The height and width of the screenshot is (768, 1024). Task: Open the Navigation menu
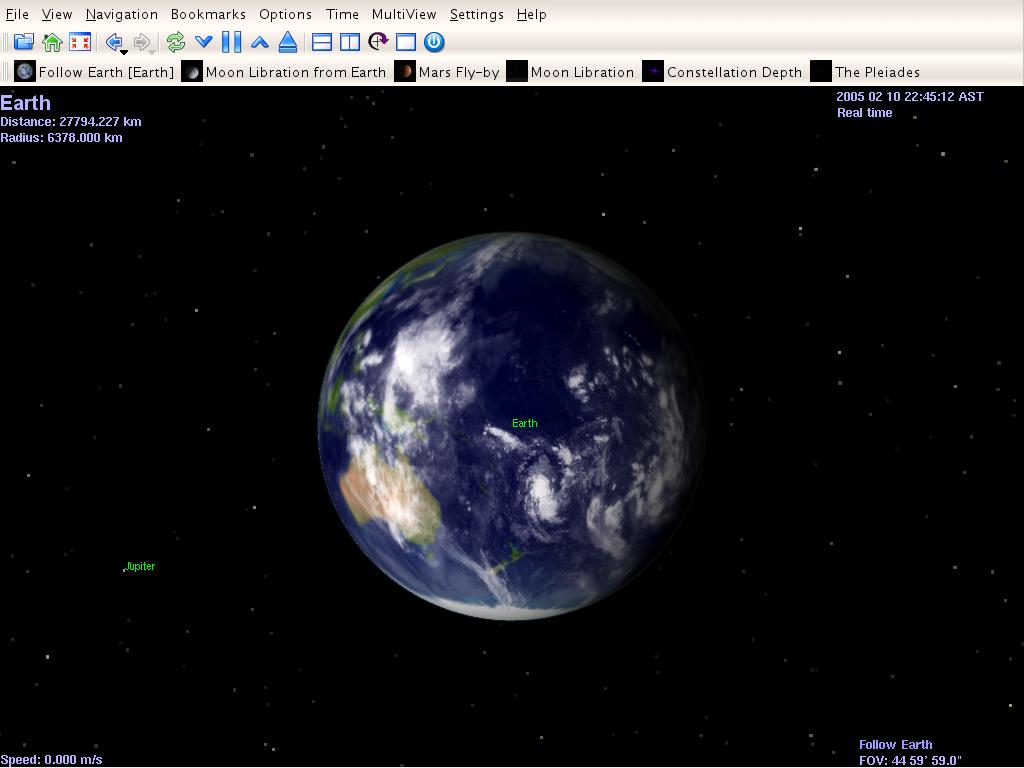click(121, 14)
